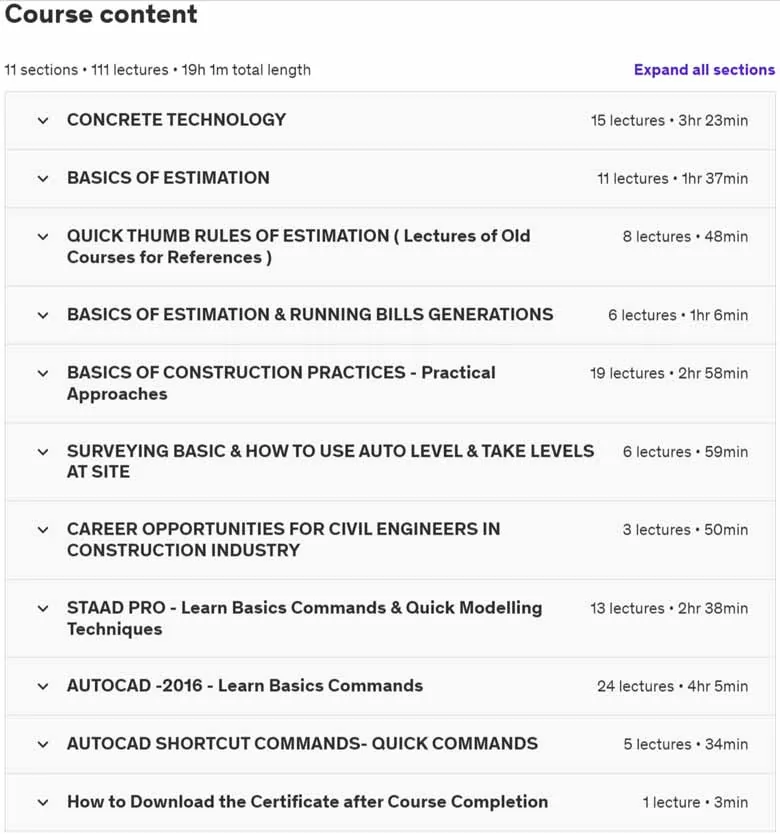The width and height of the screenshot is (780, 834).
Task: Open the CAREER OPPORTUNITIES section chevron
Action: click(43, 530)
